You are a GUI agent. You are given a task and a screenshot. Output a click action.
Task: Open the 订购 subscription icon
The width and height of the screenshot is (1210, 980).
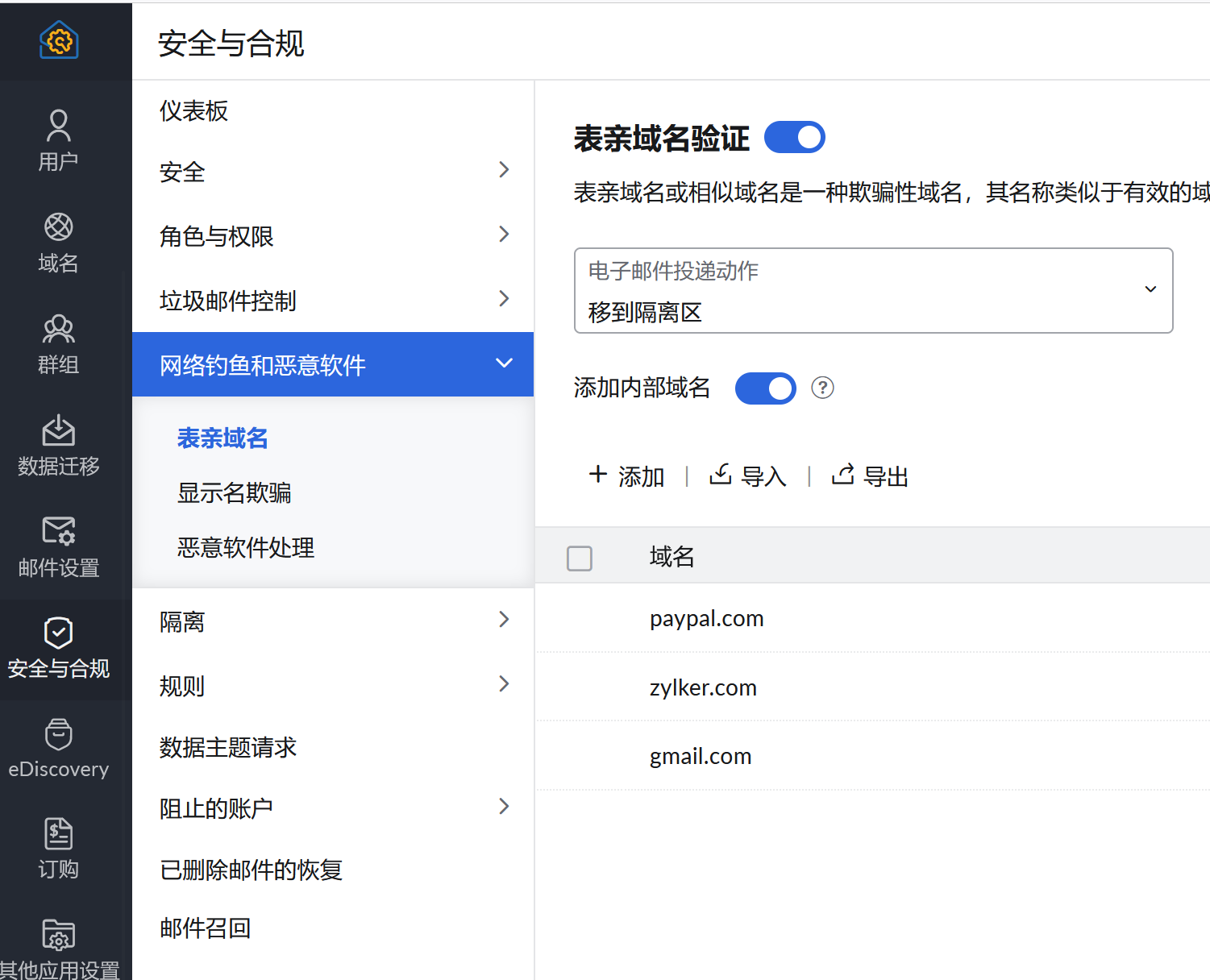58,834
